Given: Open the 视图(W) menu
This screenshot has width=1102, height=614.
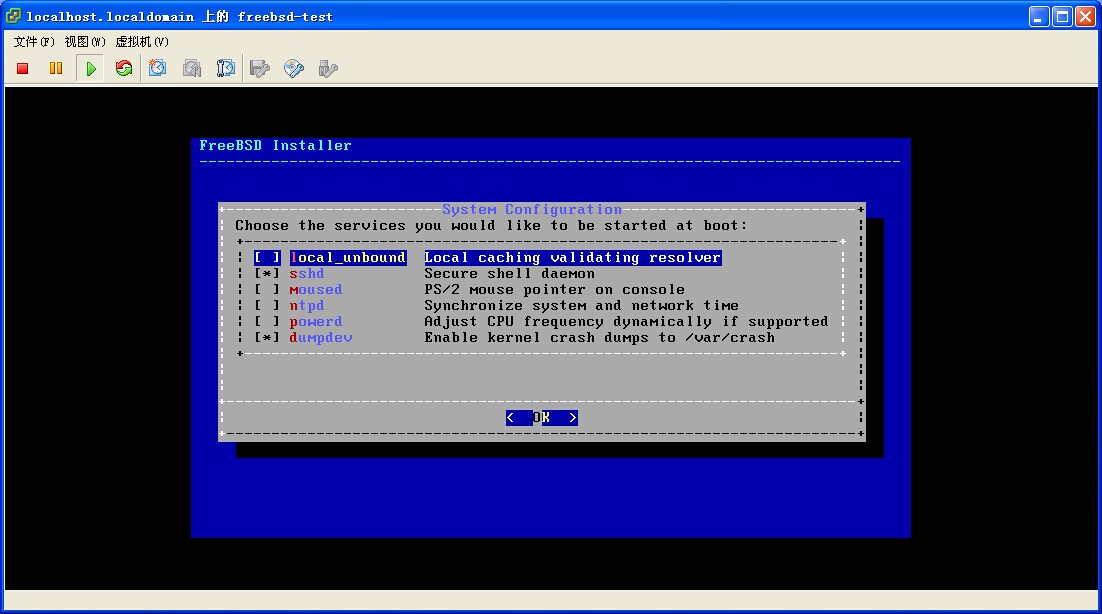Looking at the screenshot, I should click(x=85, y=42).
